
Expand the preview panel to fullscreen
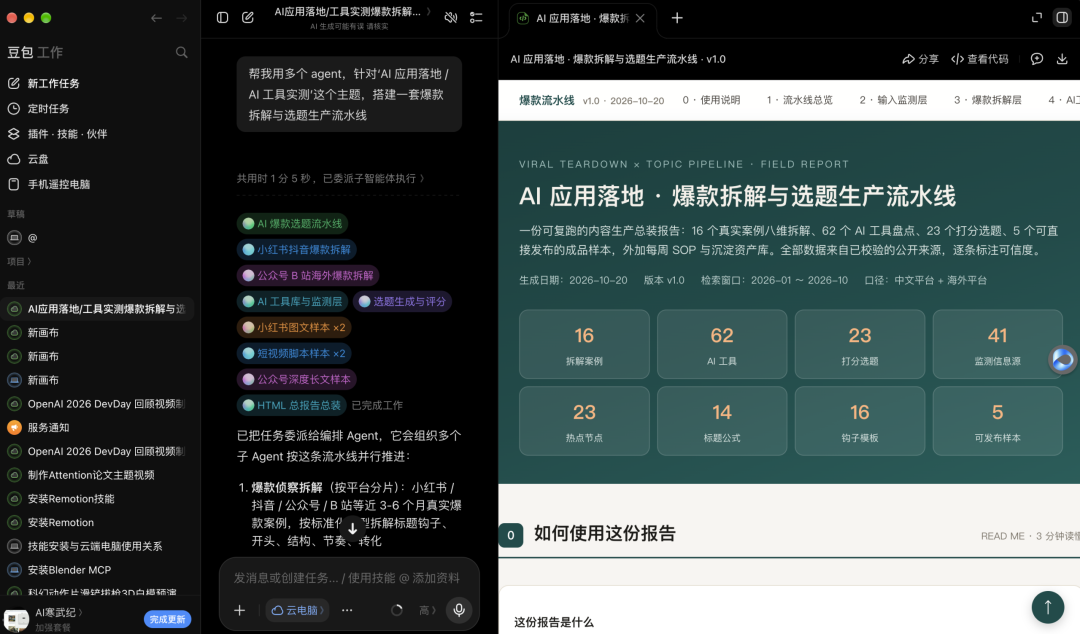click(x=1037, y=18)
